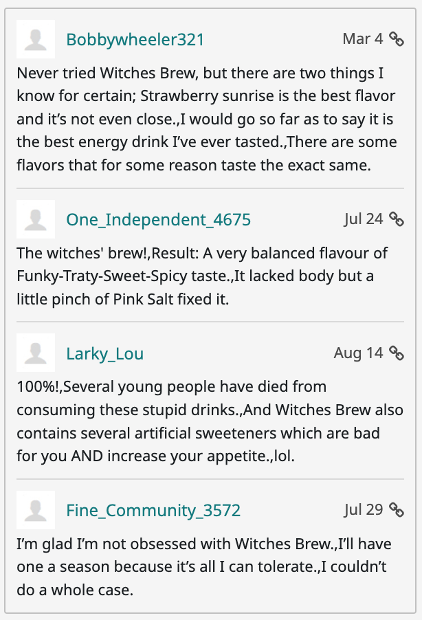Open the Larky_Lou user profile
The image size is (422, 620).
click(105, 353)
